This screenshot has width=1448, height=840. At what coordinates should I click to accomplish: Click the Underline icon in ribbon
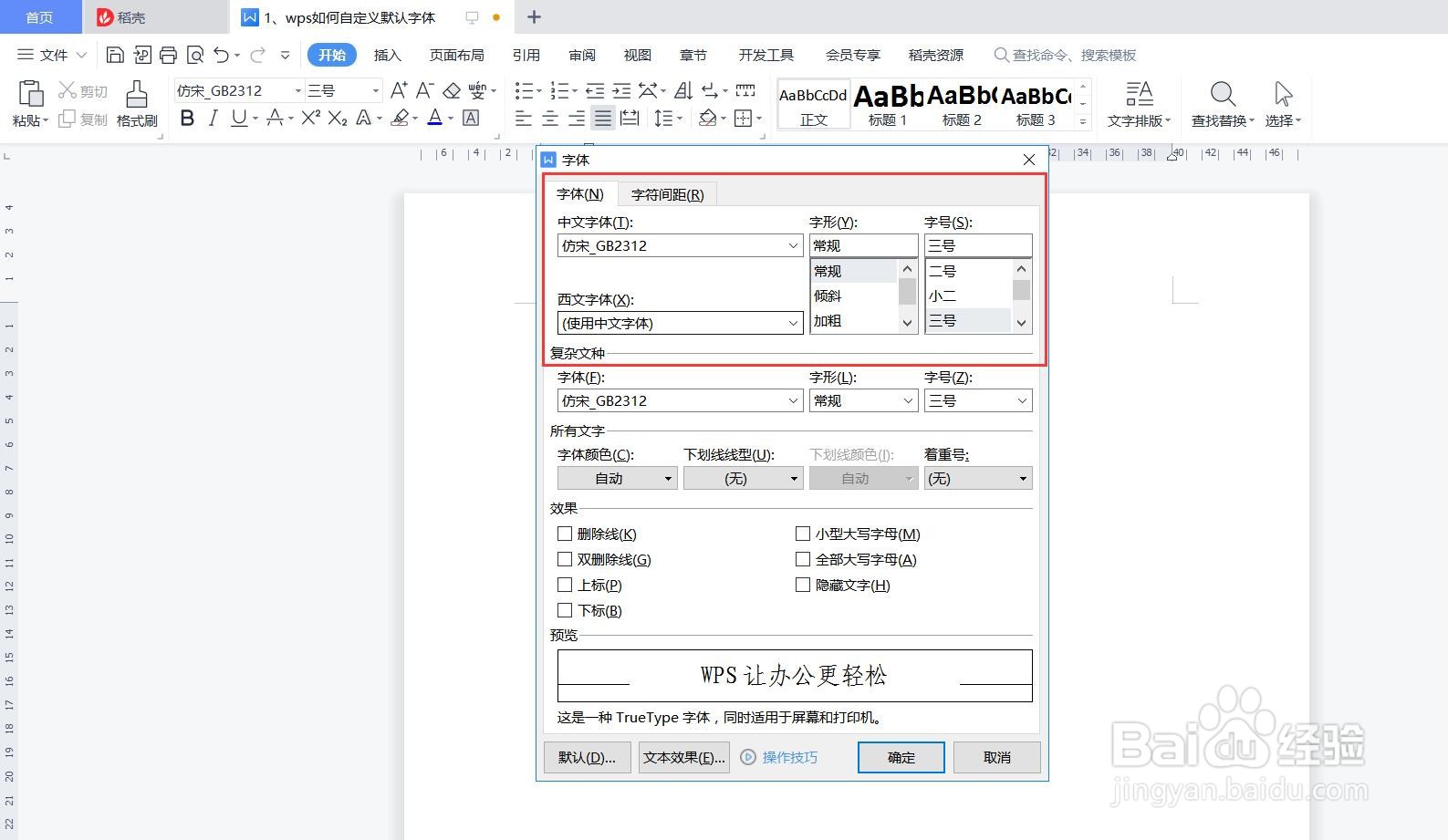pos(238,118)
